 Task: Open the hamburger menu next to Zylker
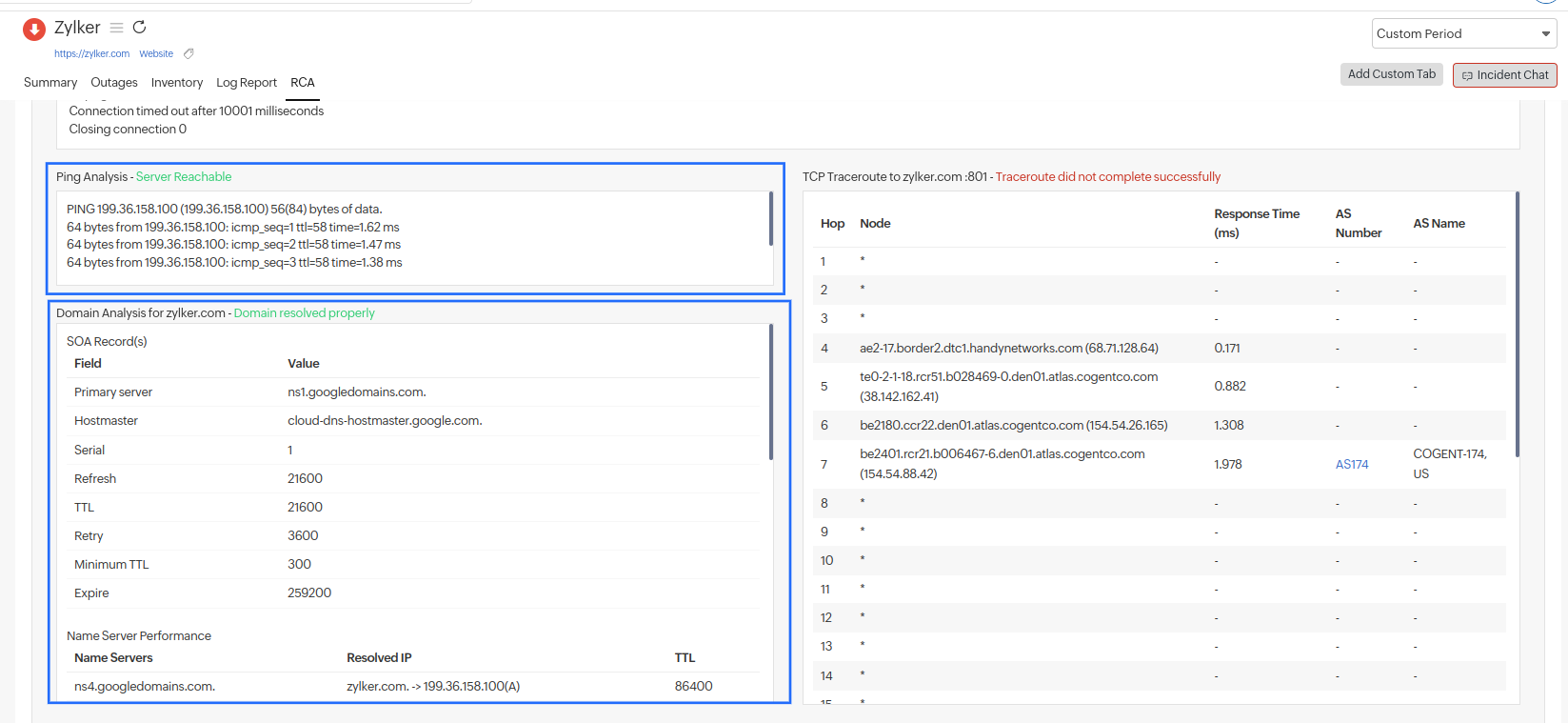coord(116,28)
